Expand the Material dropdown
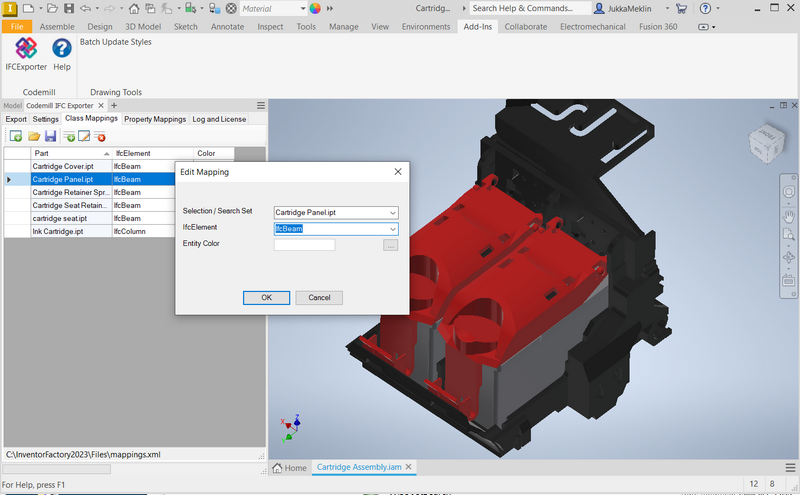Screen dimensions: 800x495 click(301, 8)
